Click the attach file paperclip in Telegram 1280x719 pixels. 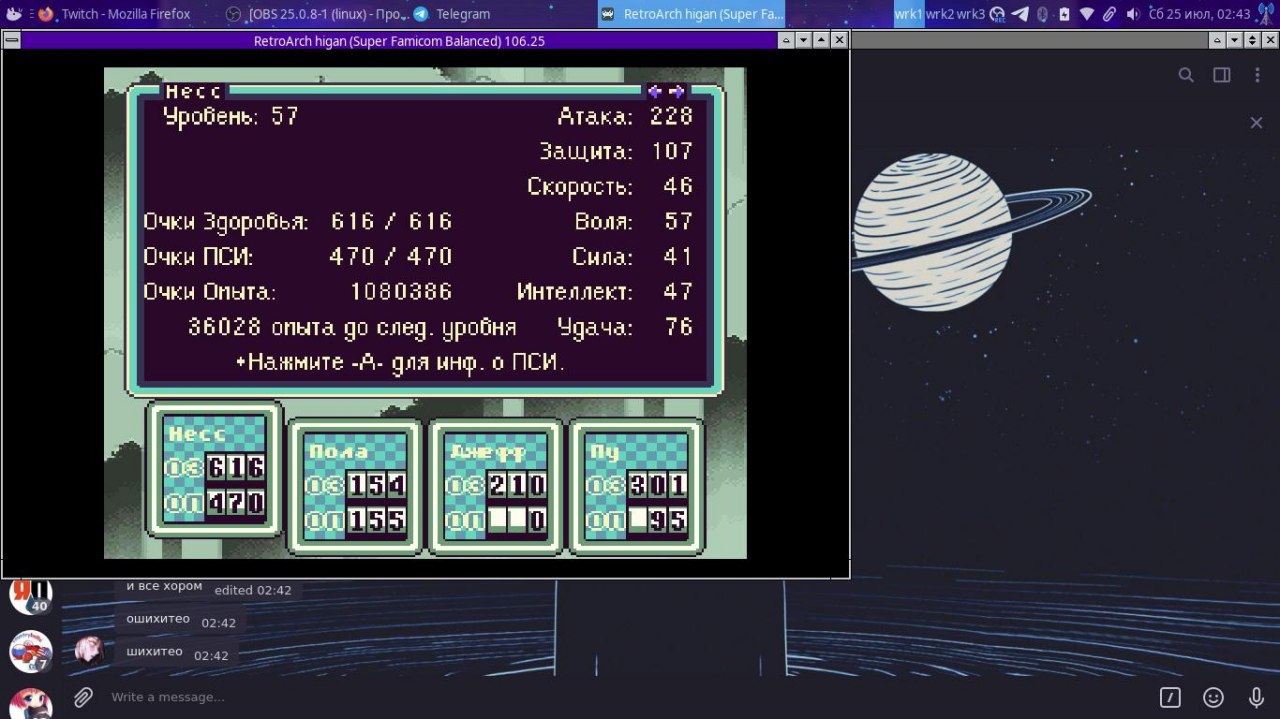tap(83, 697)
